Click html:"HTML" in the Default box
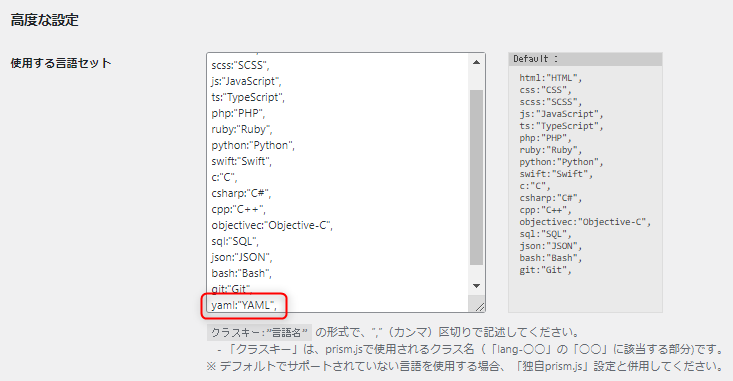 (x=551, y=78)
